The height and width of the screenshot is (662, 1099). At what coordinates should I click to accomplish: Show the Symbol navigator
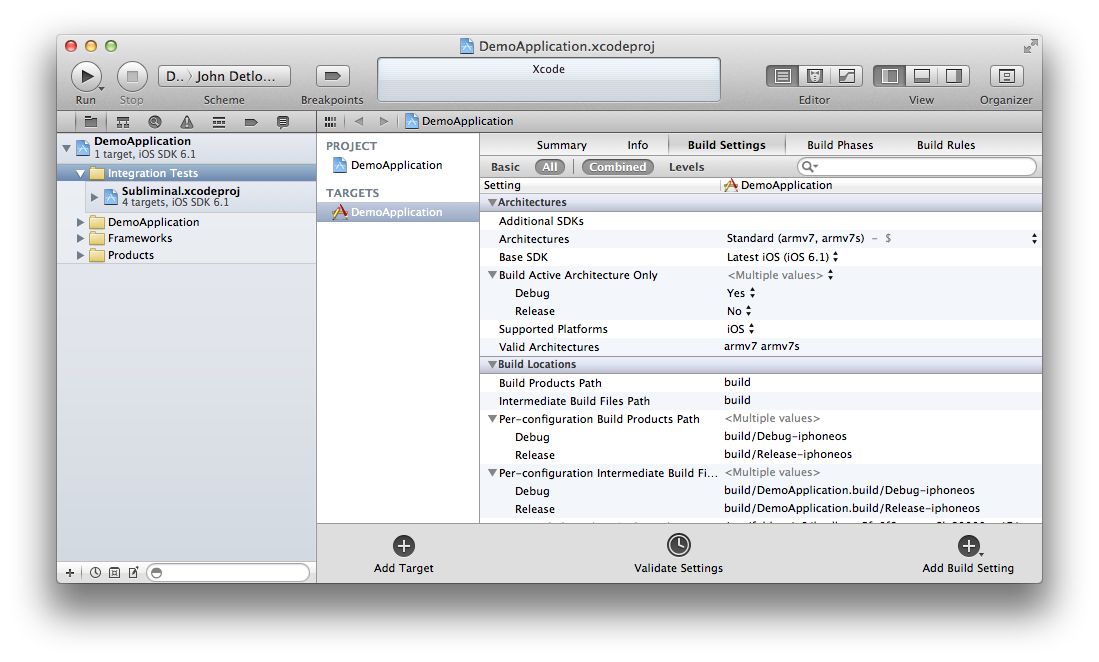(123, 122)
